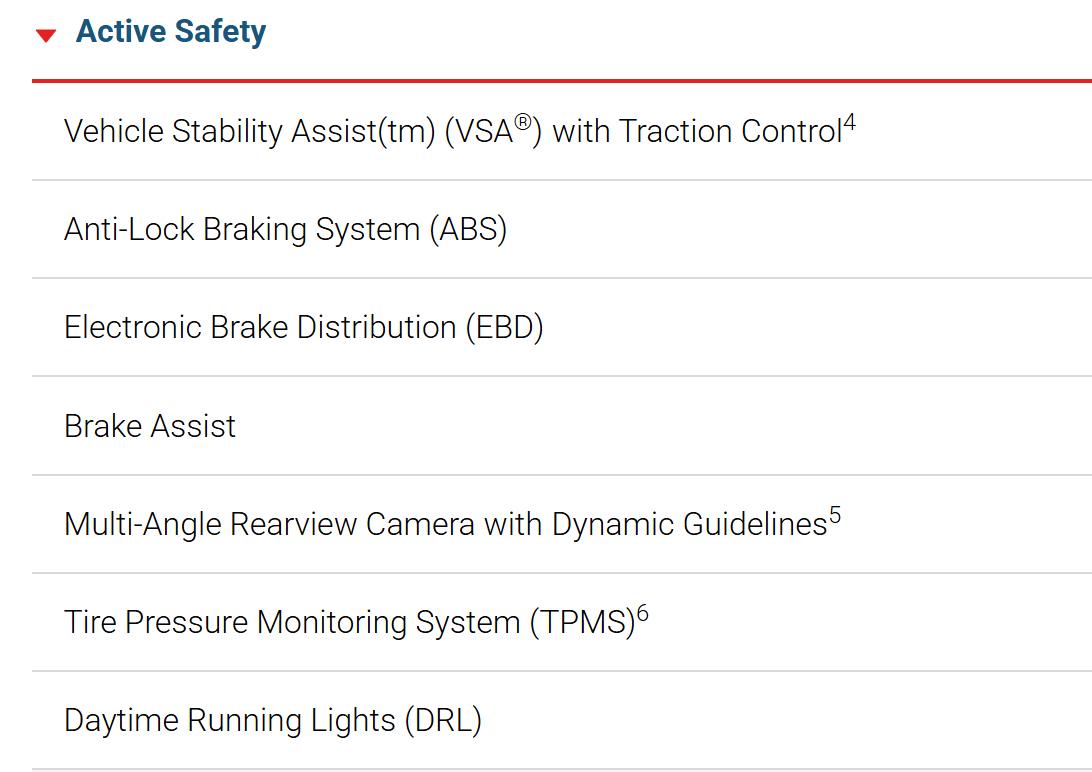
Task: Select the Brake Assist row
Action: click(x=561, y=425)
